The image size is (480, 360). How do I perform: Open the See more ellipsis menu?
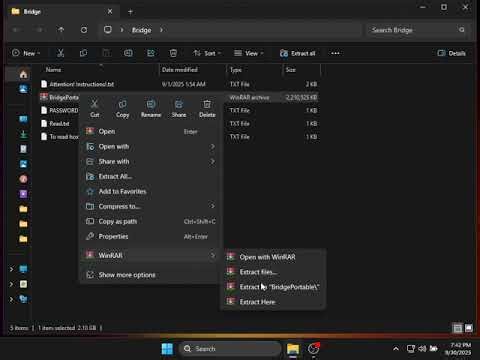[x=335, y=53]
